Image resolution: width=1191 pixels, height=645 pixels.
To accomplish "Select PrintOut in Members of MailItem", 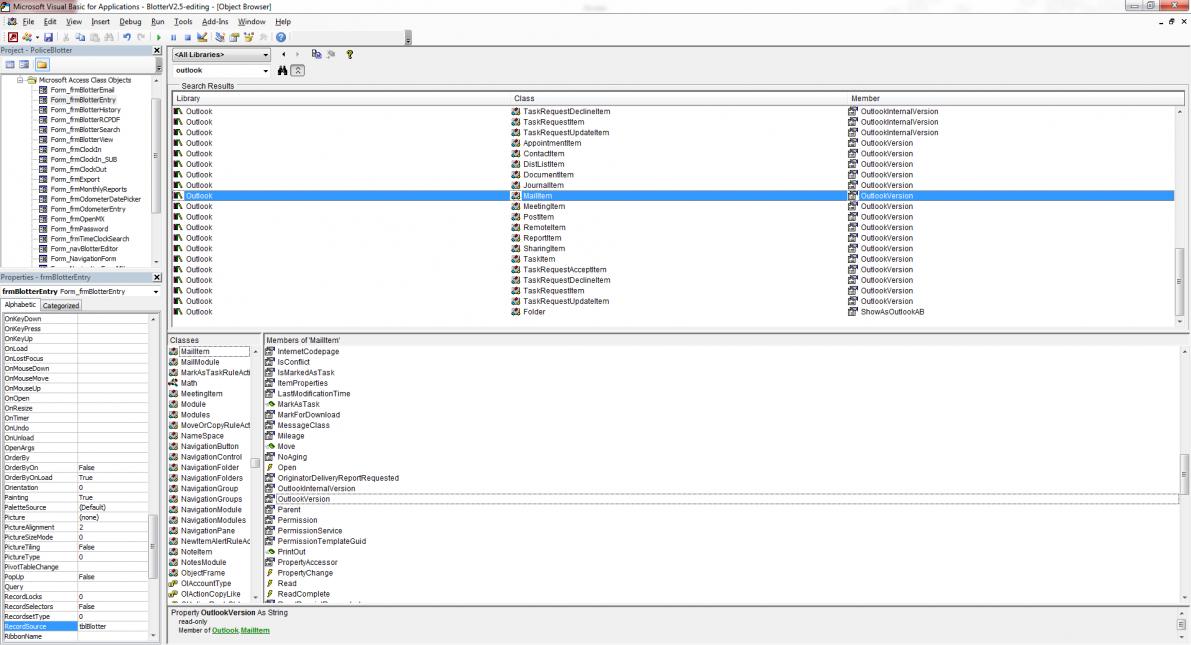I will tap(291, 552).
